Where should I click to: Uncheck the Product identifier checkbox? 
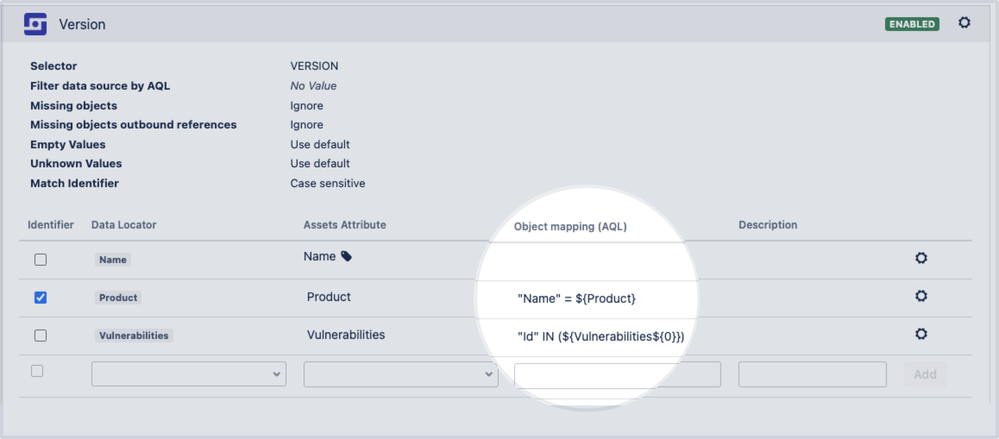pyautogui.click(x=40, y=297)
